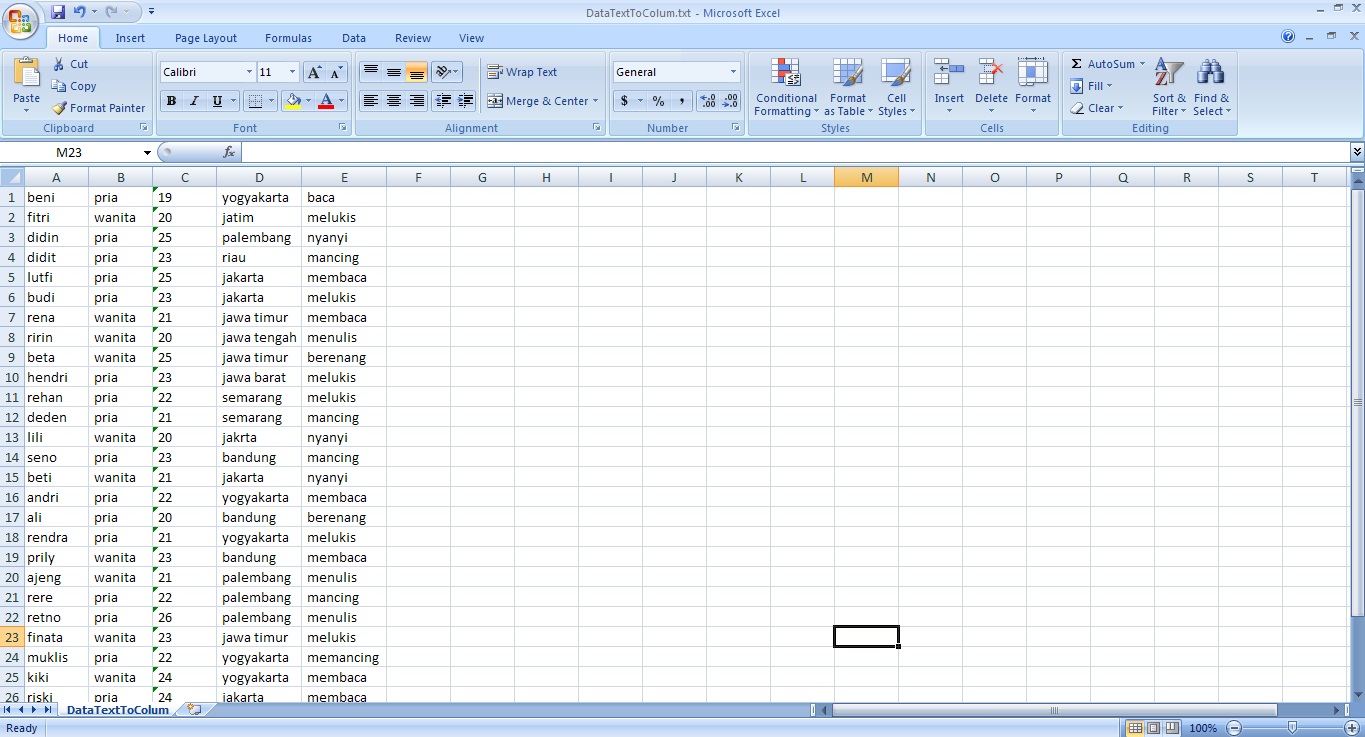This screenshot has width=1365, height=737.
Task: Open the Font name dropdown
Action: pyautogui.click(x=250, y=71)
